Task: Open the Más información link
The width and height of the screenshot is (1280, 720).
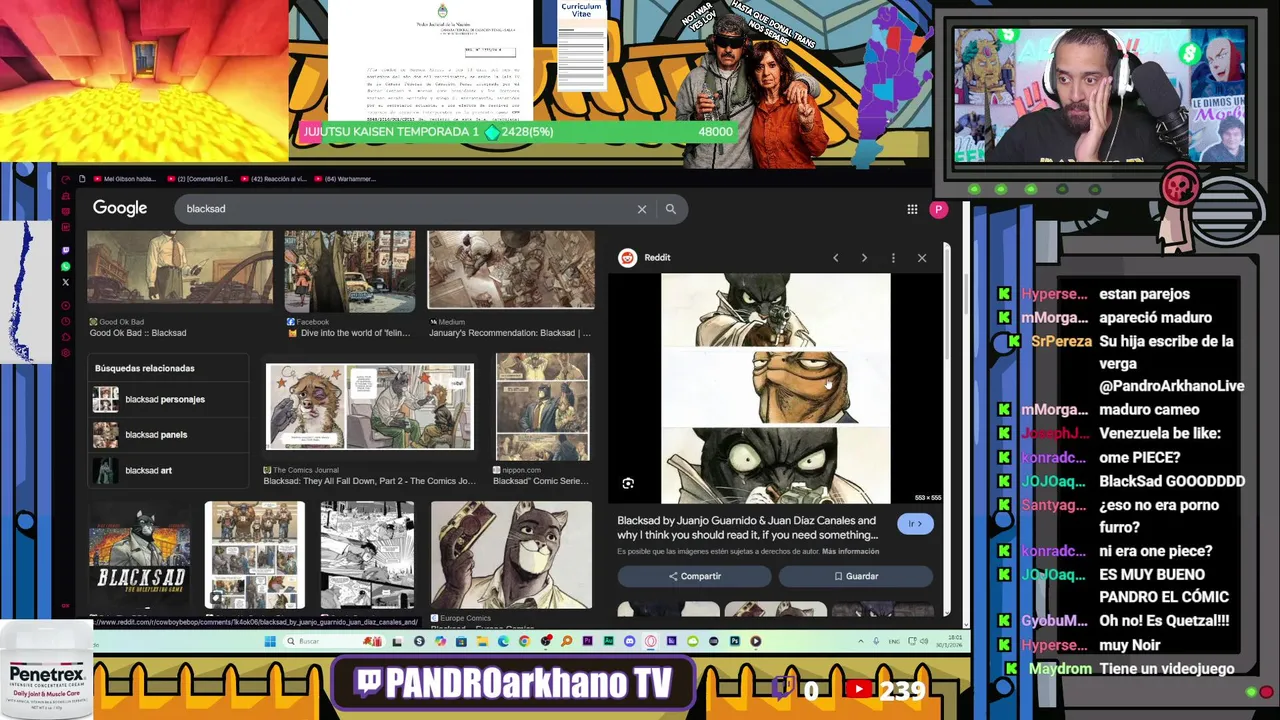Action: point(851,551)
